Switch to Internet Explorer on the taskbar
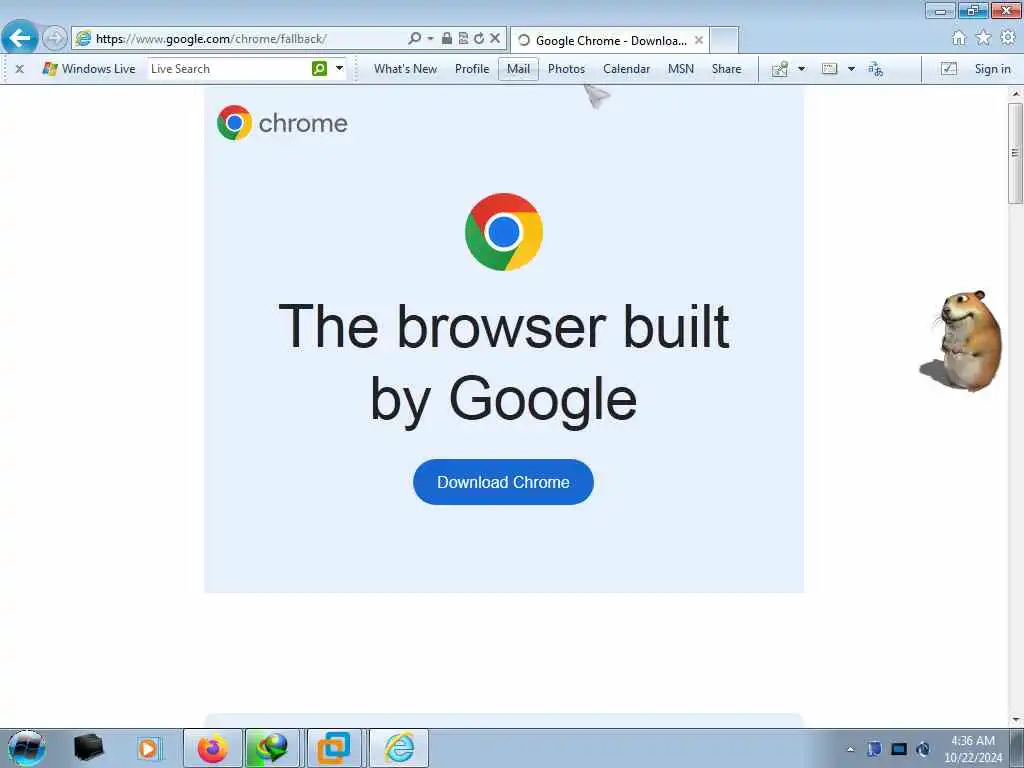The height and width of the screenshot is (768, 1024). 399,748
